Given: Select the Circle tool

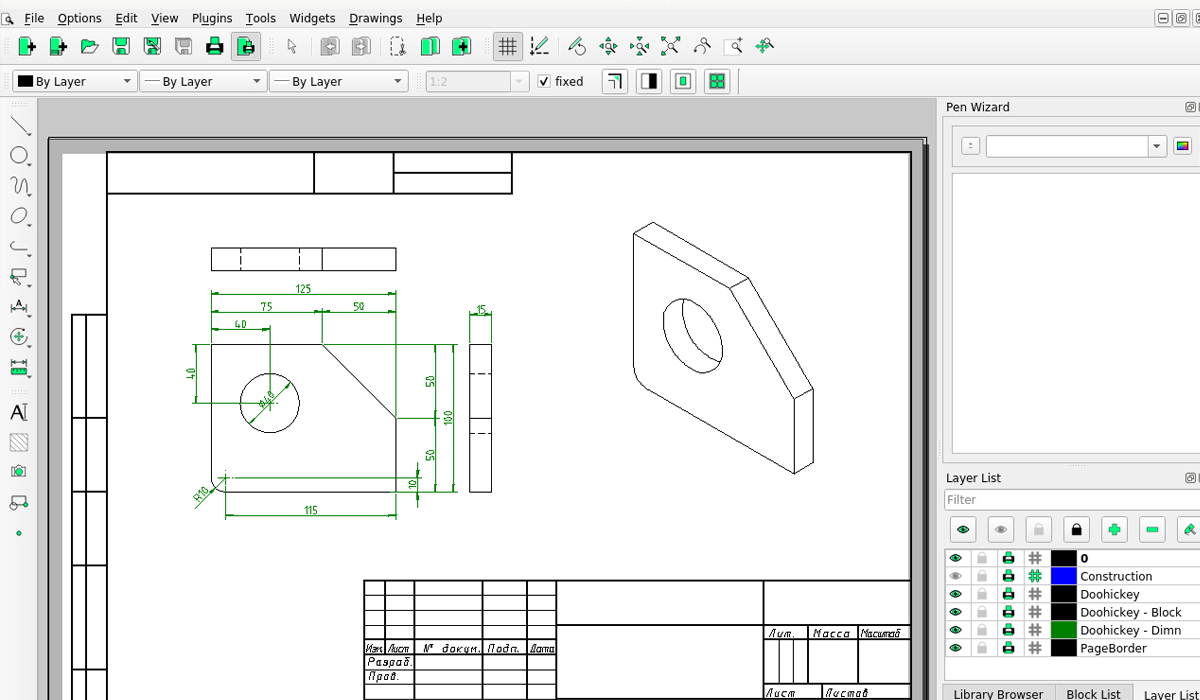Looking at the screenshot, I should (19, 155).
